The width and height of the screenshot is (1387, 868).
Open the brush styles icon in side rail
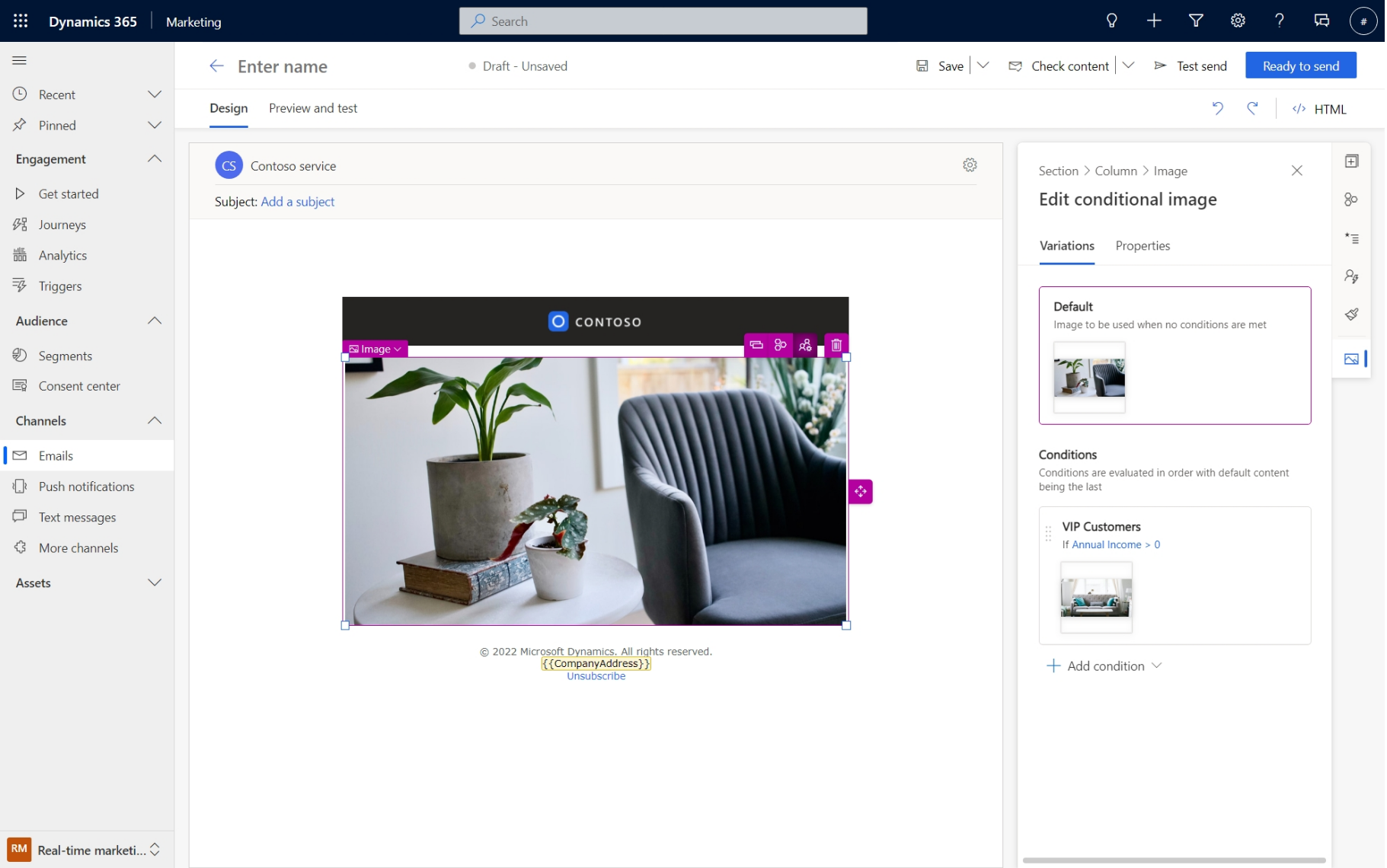pyautogui.click(x=1352, y=314)
